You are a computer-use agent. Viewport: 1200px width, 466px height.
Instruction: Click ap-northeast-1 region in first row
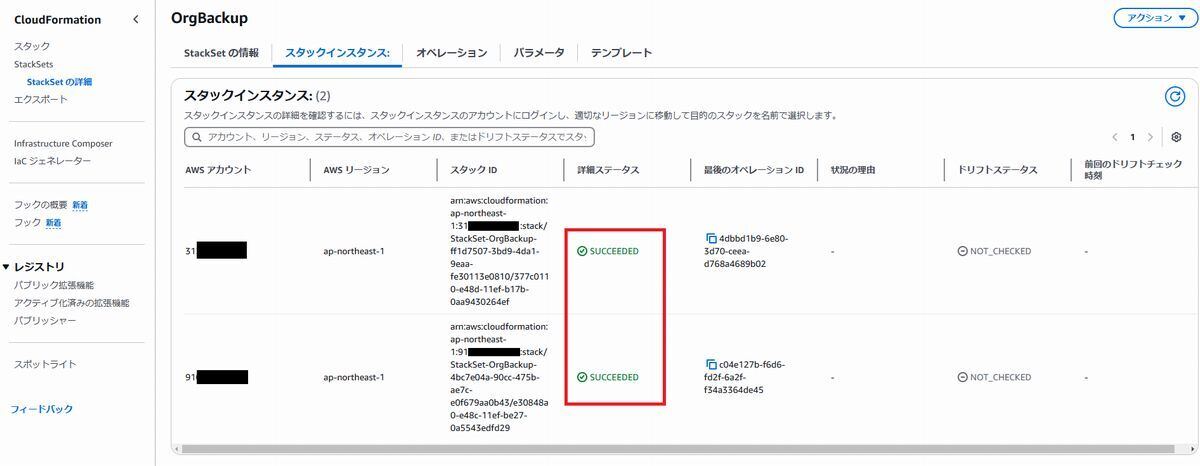[354, 251]
